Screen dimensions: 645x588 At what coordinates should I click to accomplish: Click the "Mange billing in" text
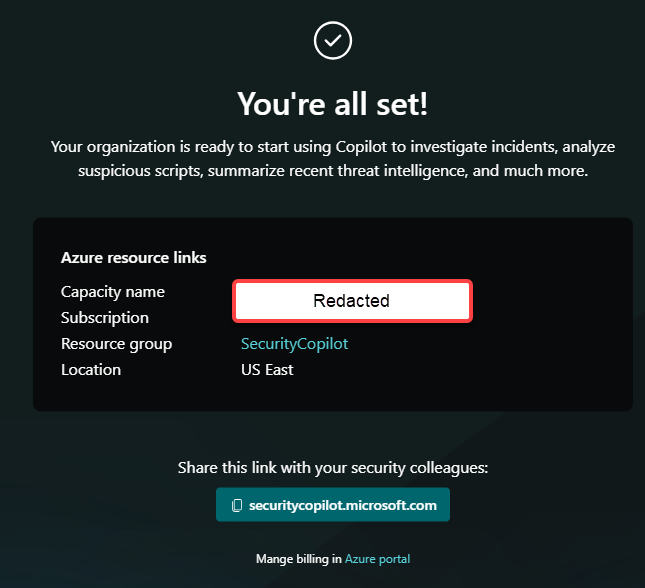click(299, 559)
